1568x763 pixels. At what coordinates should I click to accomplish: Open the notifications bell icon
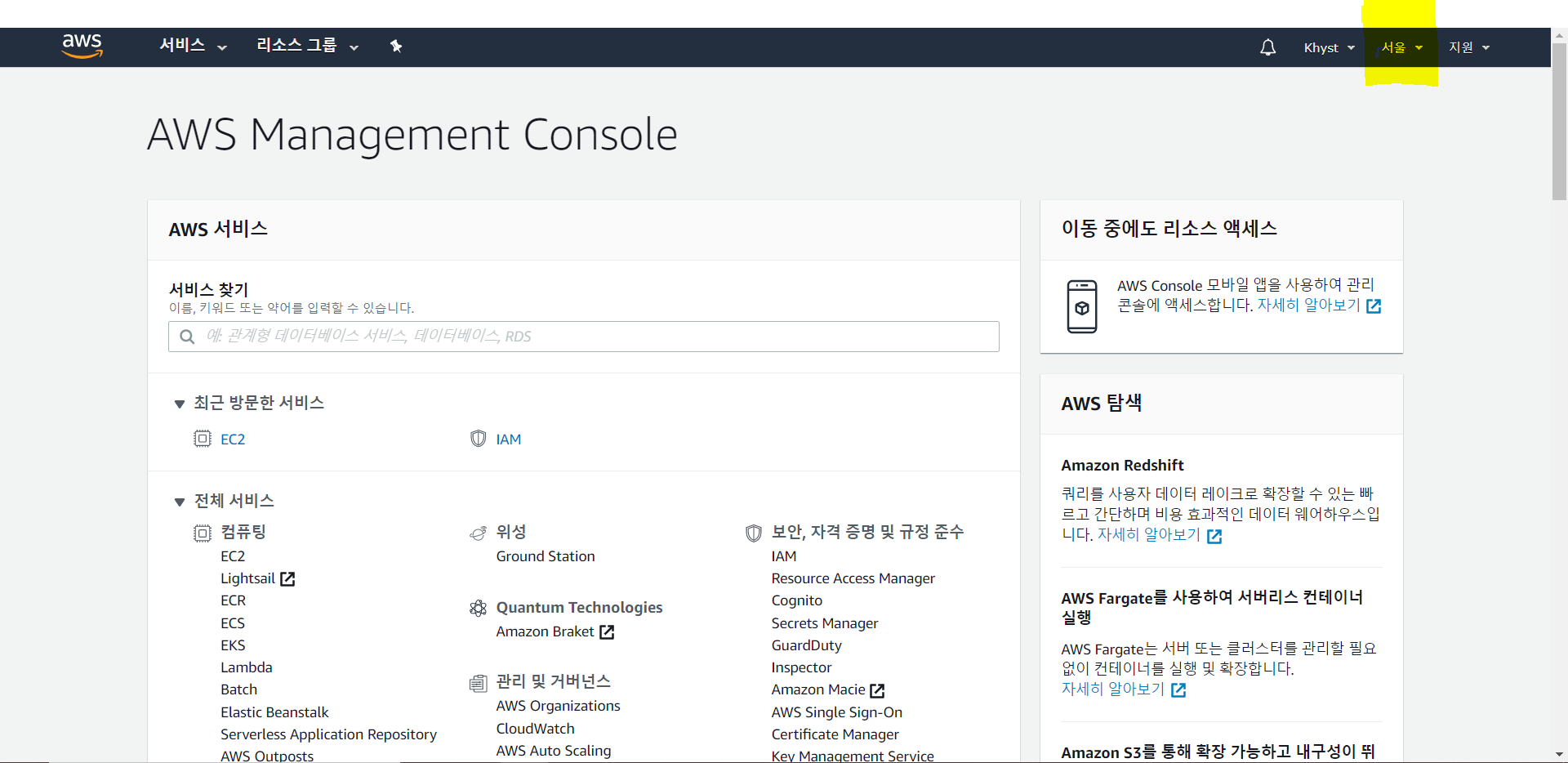[x=1267, y=47]
